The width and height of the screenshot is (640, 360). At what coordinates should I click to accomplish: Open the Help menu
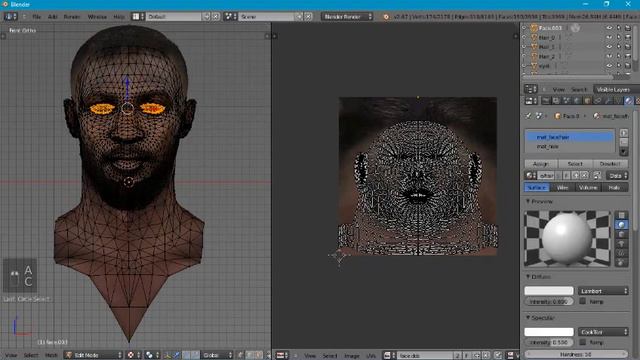point(119,17)
